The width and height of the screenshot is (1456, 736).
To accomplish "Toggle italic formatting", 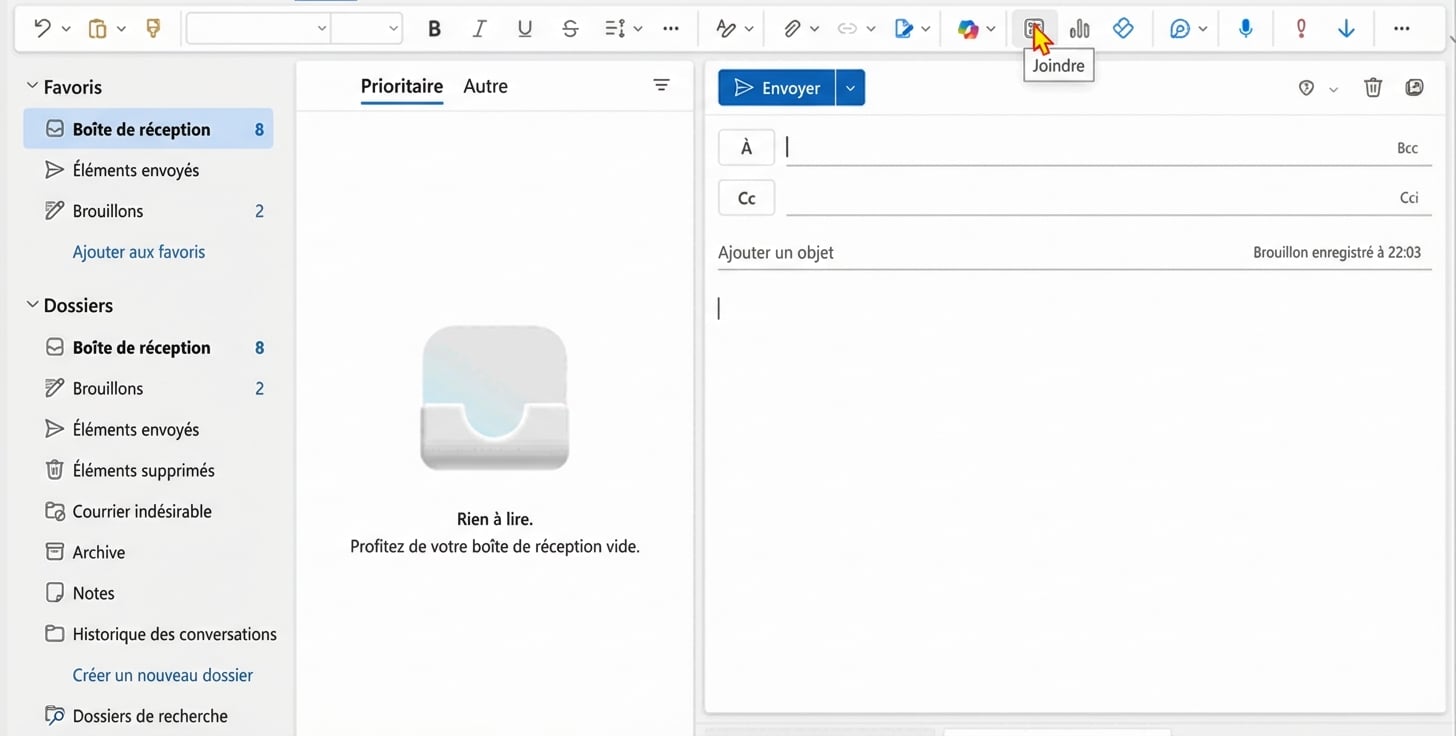I will point(479,29).
